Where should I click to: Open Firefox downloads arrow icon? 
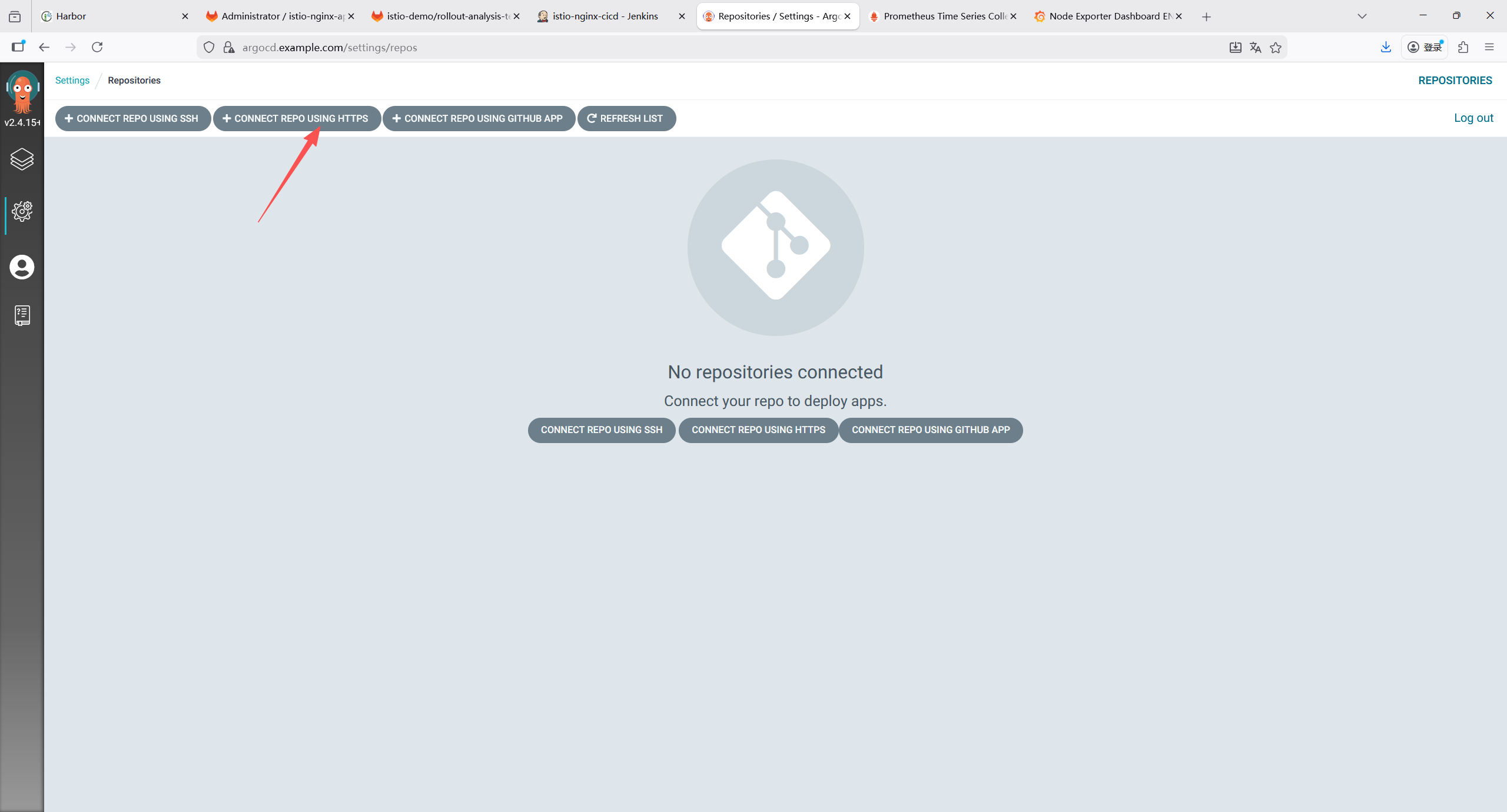click(1386, 47)
